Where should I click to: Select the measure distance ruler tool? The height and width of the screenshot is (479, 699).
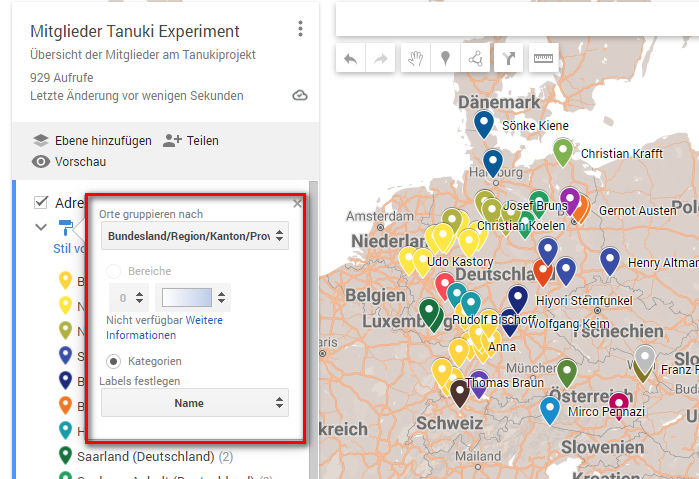coord(542,58)
